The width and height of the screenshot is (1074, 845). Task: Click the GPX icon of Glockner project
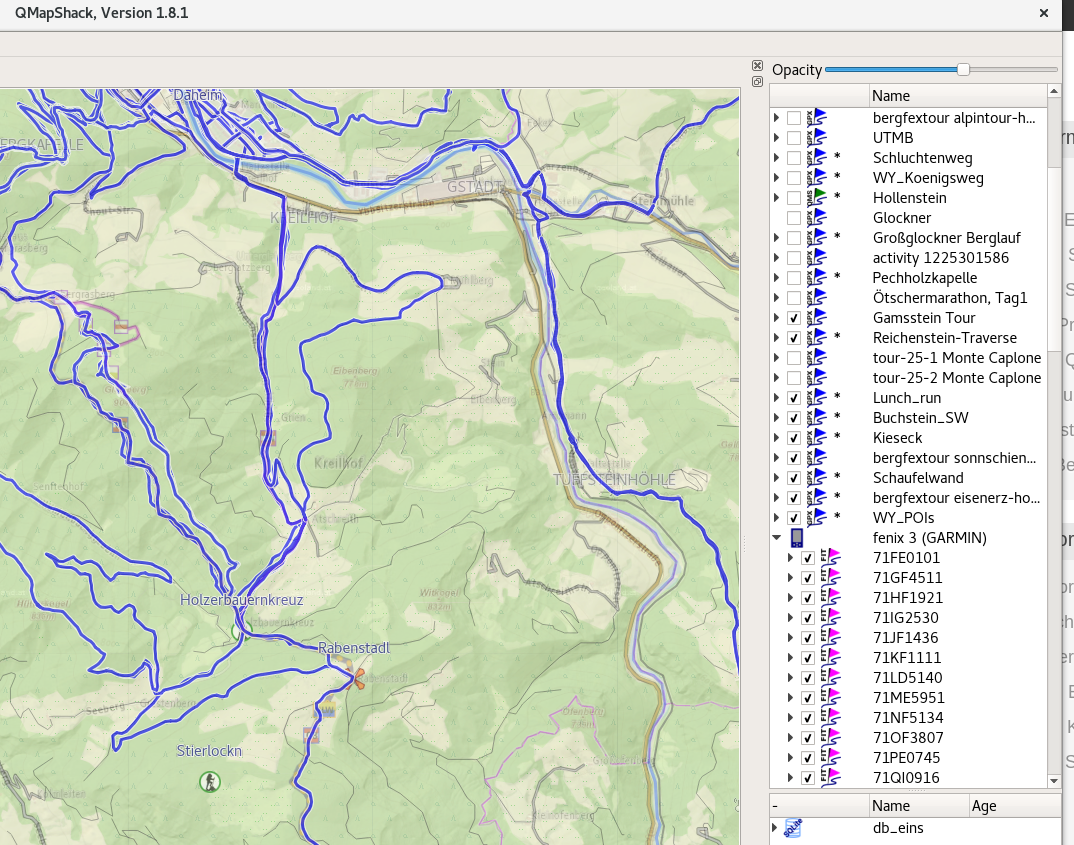click(x=816, y=218)
